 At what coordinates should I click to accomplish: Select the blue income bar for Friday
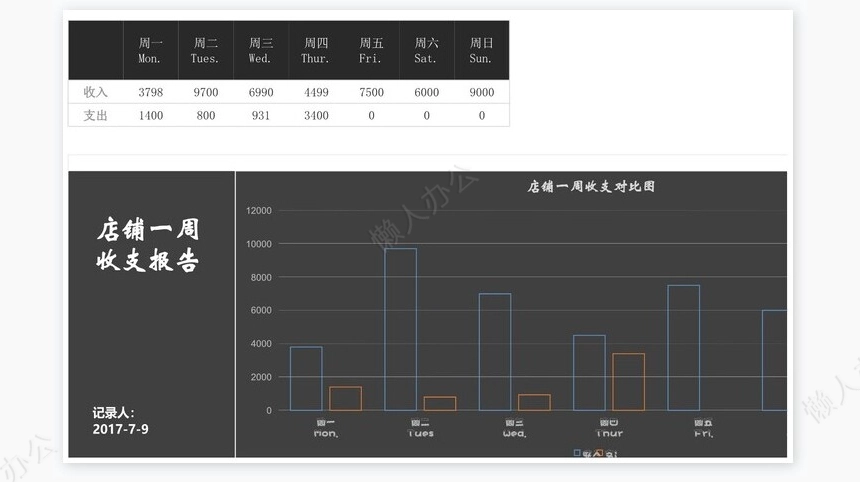pyautogui.click(x=683, y=348)
